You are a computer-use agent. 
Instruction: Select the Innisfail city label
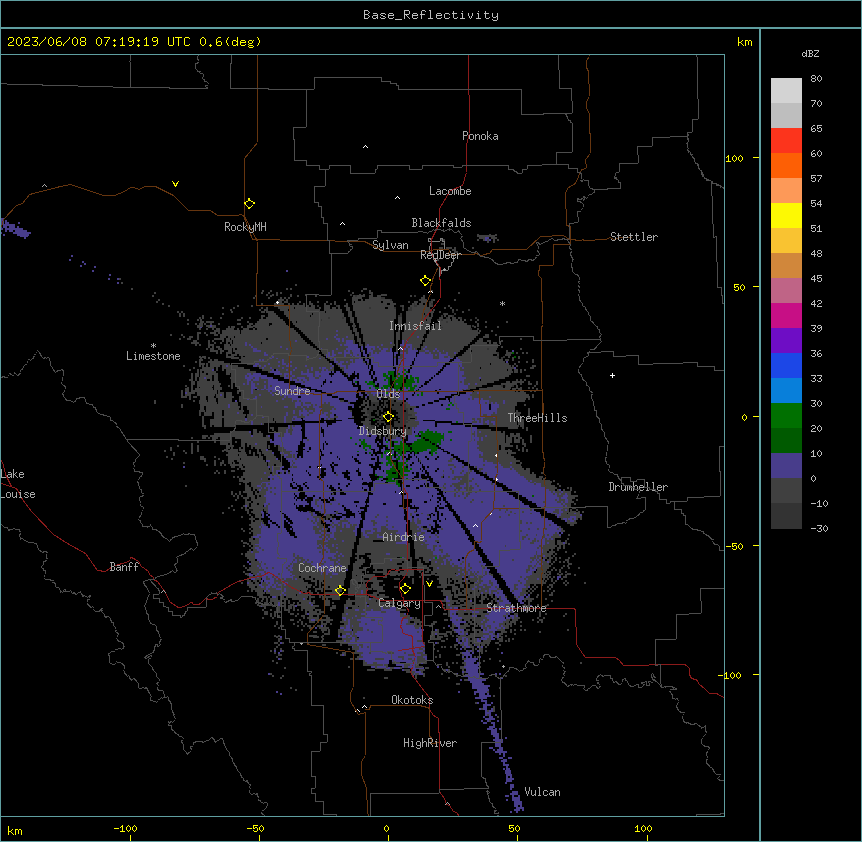click(415, 326)
